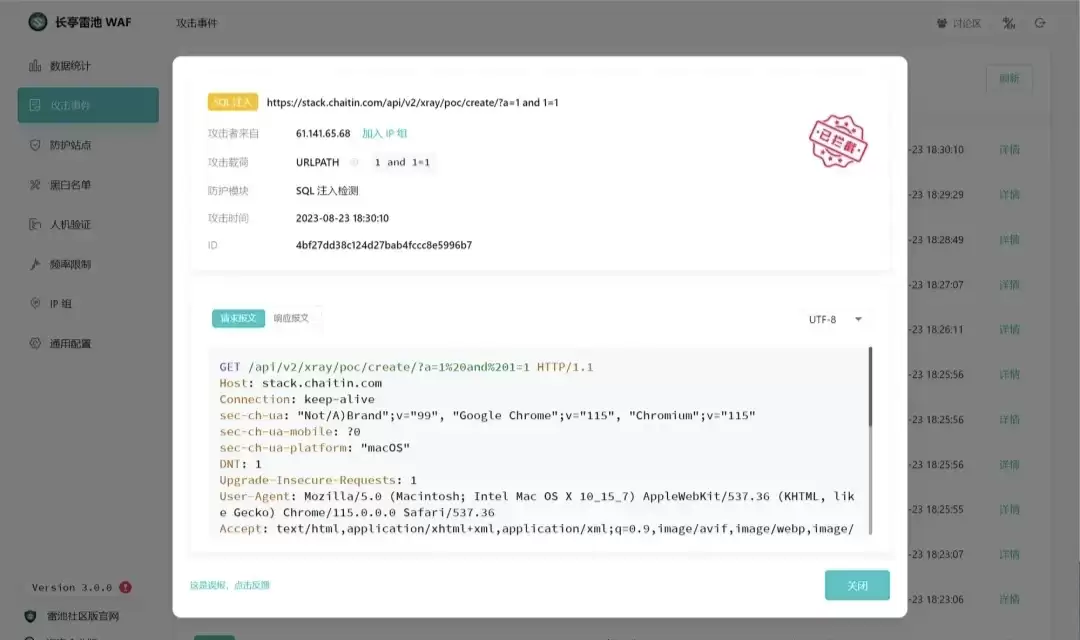Select the 人机验证 sidebar icon
1080x640 pixels.
(x=35, y=225)
